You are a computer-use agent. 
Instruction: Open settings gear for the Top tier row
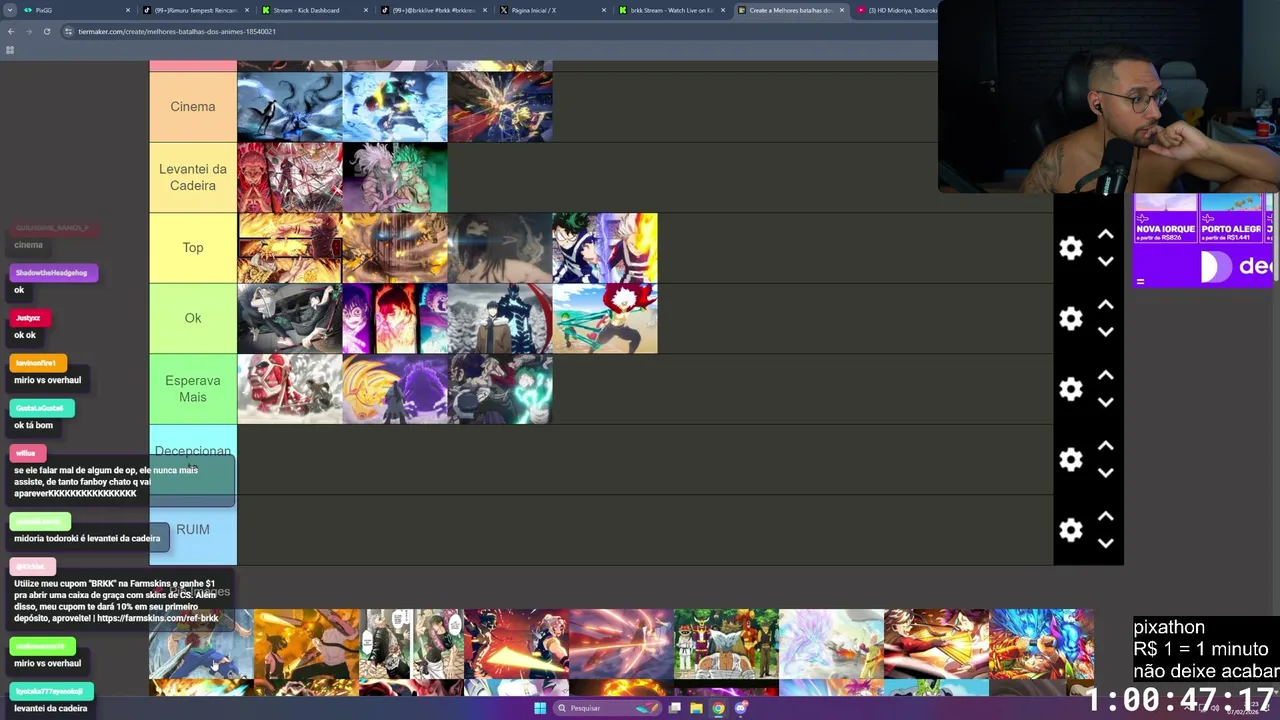pos(1071,248)
